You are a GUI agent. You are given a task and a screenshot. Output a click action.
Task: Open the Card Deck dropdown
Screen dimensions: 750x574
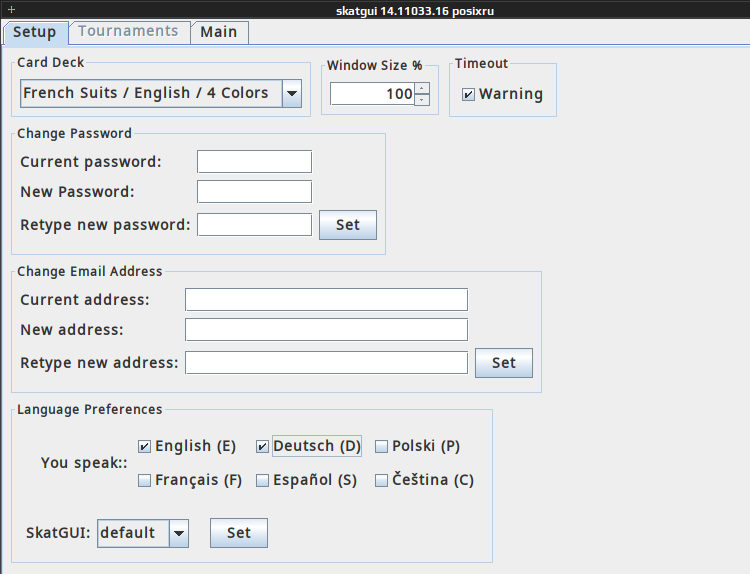(x=161, y=93)
